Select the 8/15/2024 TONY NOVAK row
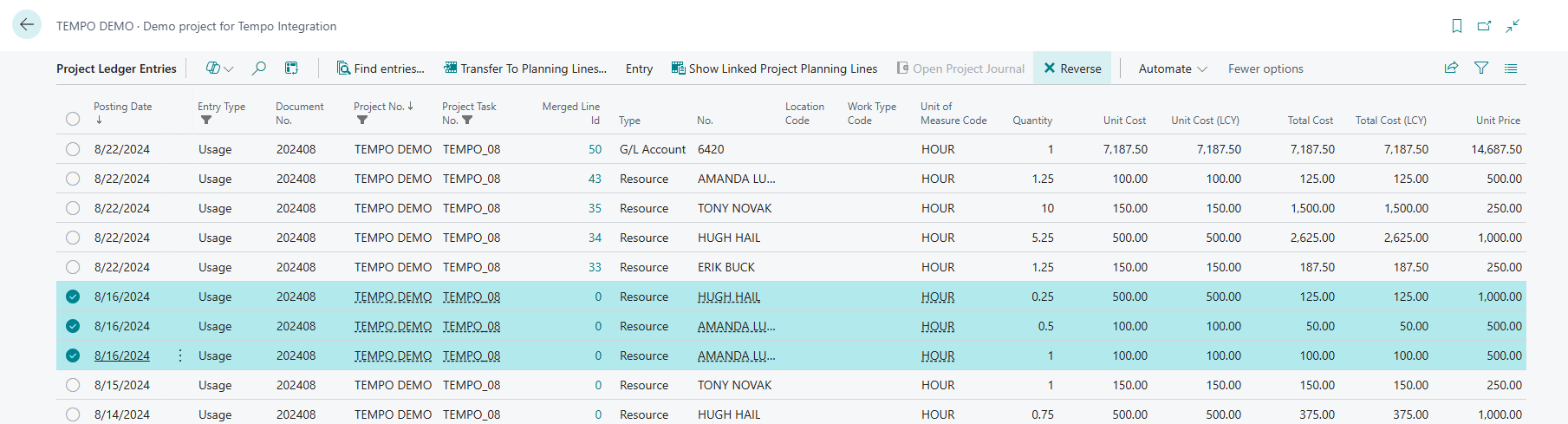This screenshot has width=1568, height=424. coord(73,385)
